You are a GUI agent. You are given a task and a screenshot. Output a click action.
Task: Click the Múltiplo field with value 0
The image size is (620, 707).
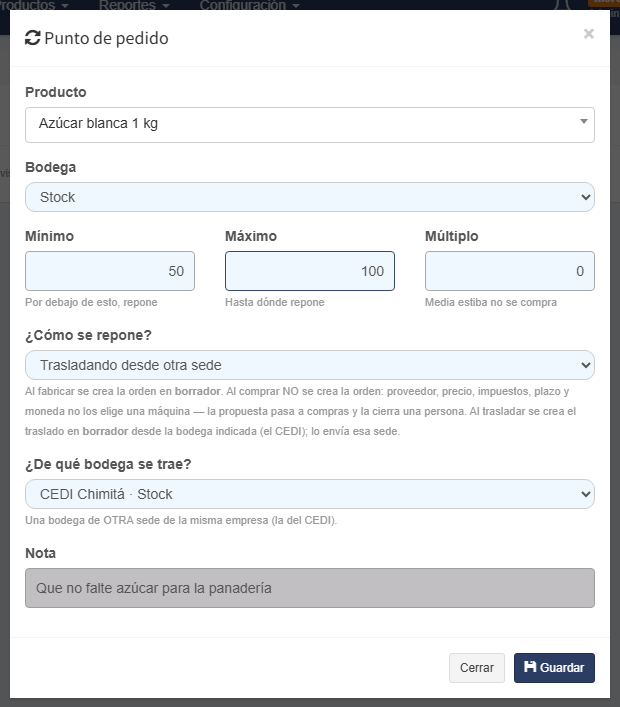510,271
